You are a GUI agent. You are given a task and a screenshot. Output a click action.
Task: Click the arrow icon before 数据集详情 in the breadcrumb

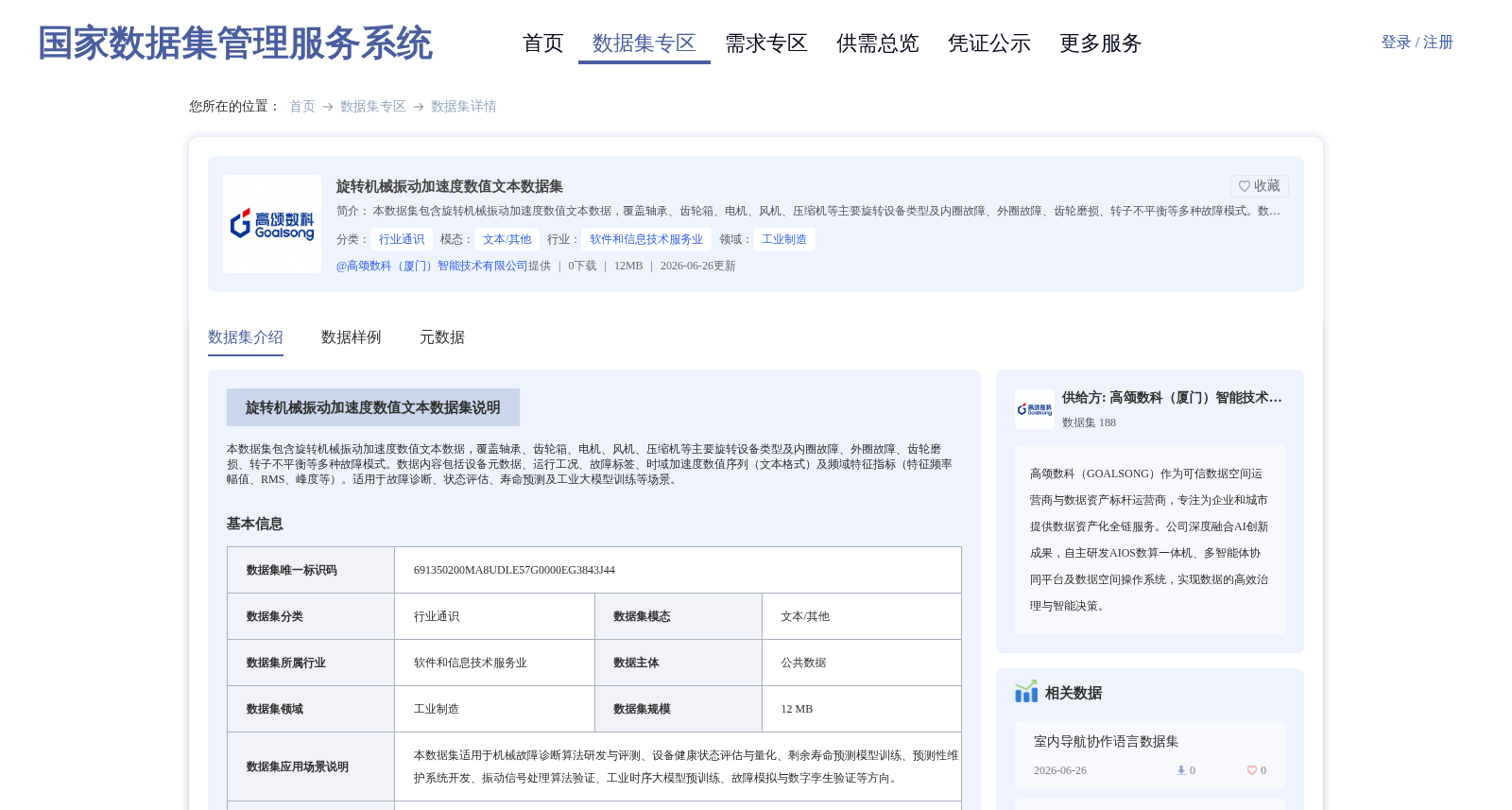coord(419,107)
